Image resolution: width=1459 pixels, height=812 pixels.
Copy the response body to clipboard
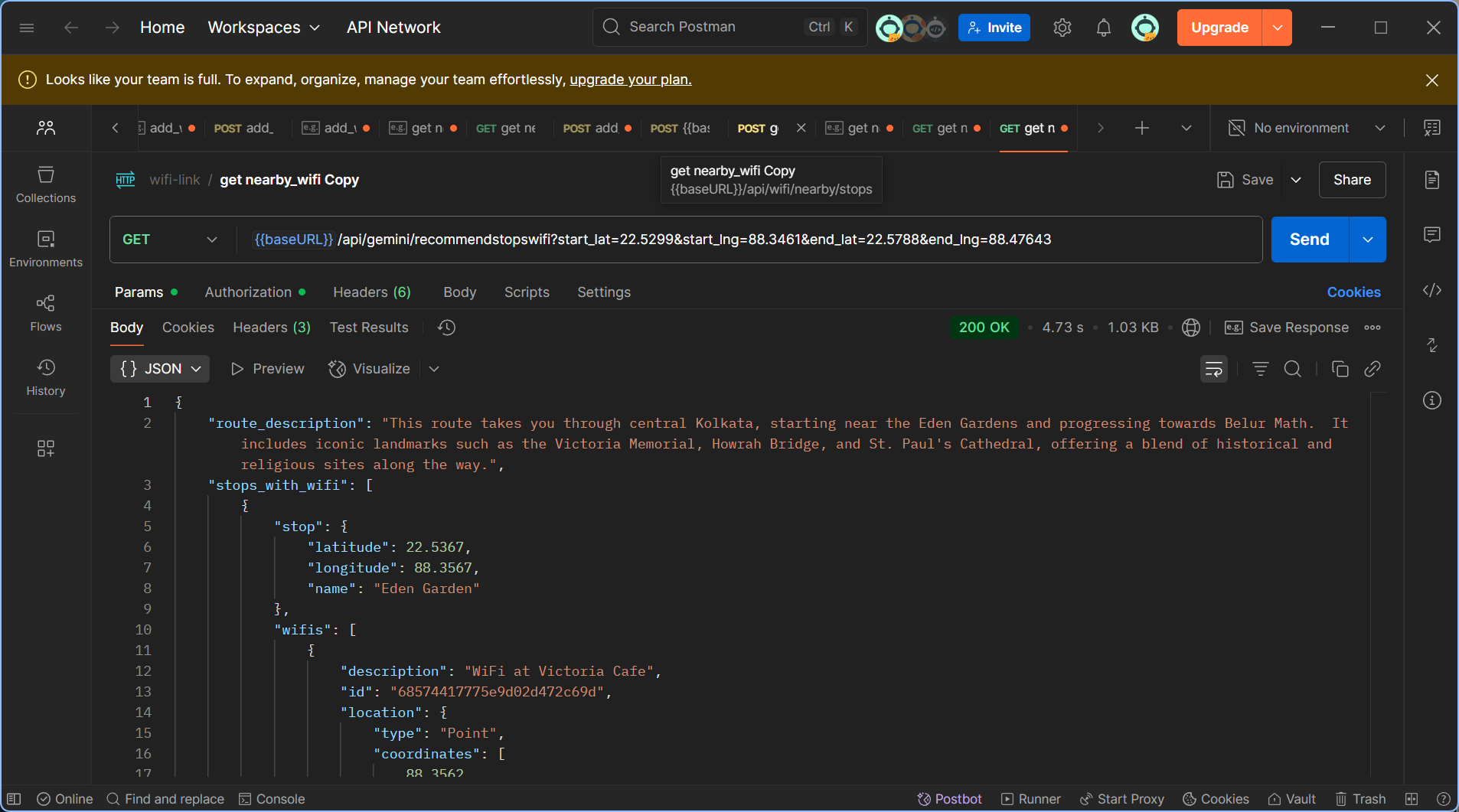click(x=1340, y=369)
